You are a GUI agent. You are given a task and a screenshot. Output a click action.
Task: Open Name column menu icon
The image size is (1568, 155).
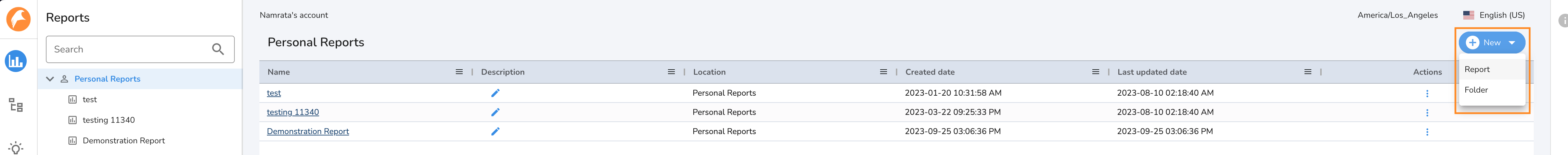(x=459, y=72)
